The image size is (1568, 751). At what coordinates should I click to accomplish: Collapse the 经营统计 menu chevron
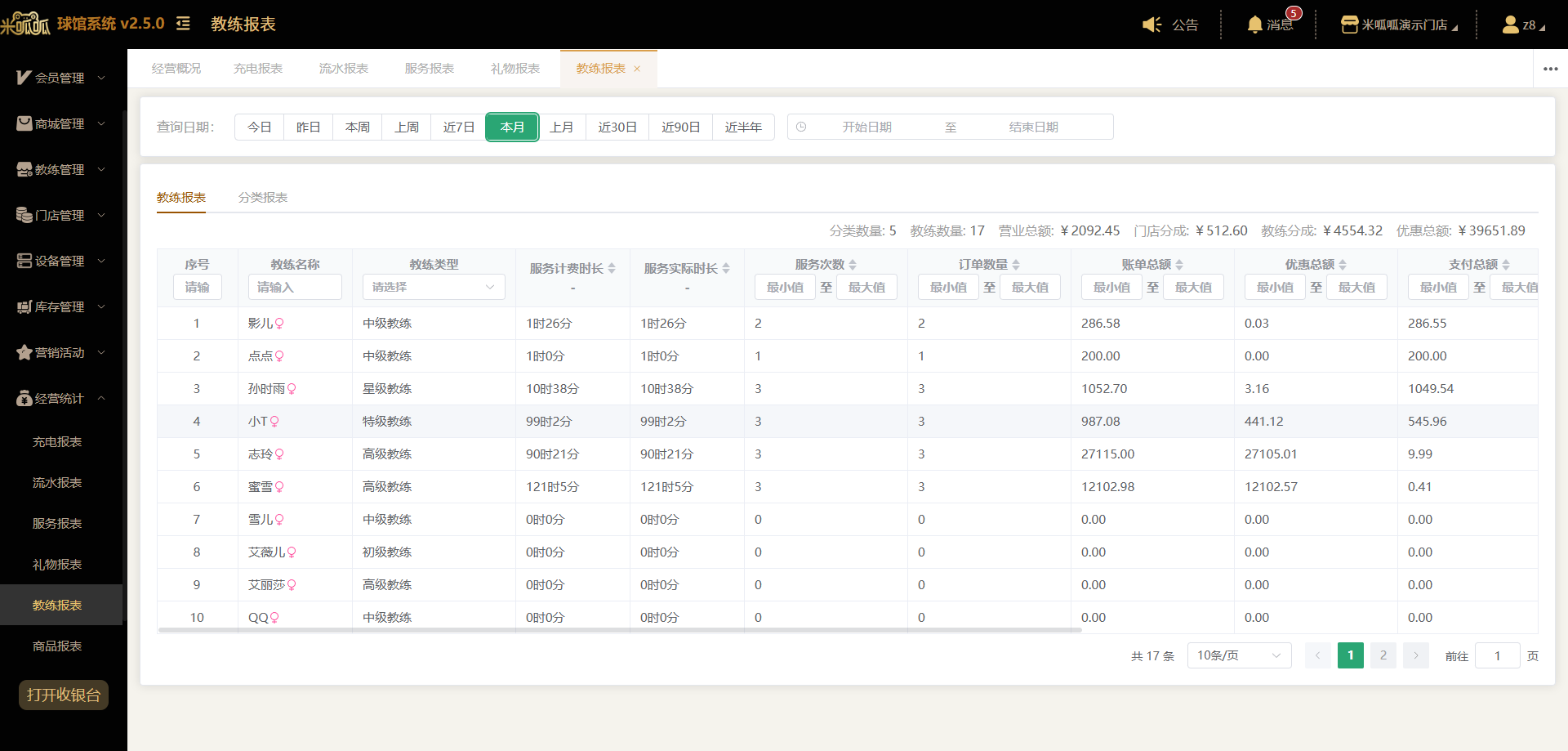point(101,398)
